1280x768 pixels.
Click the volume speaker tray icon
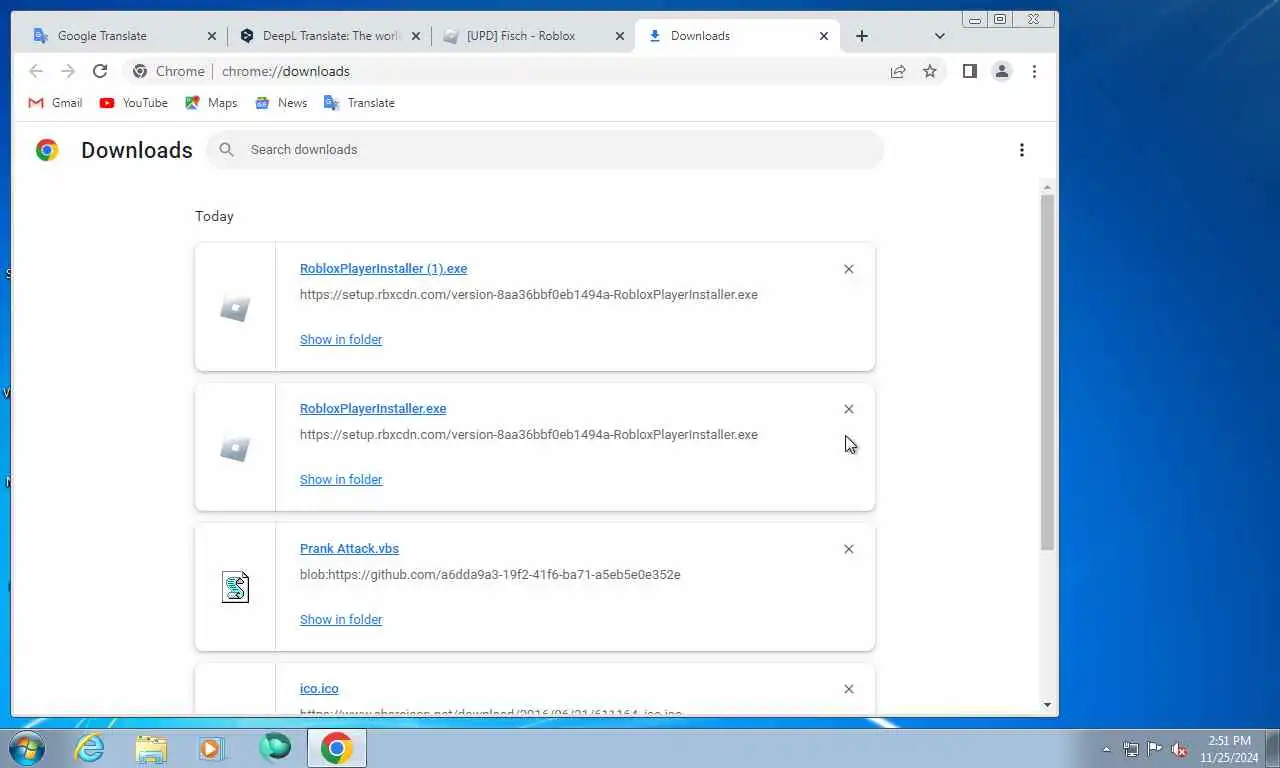click(x=1179, y=749)
